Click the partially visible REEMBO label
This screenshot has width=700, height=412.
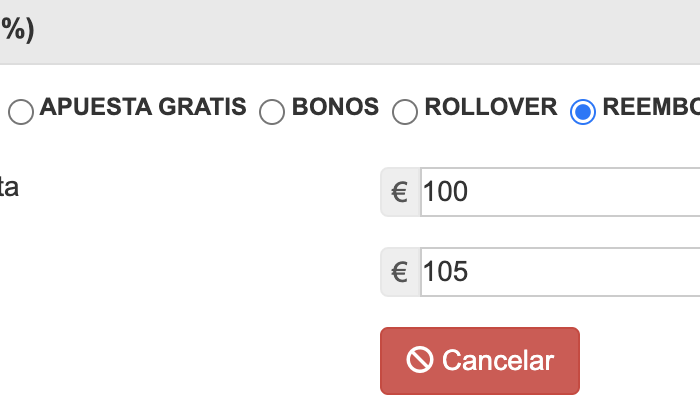coord(651,107)
